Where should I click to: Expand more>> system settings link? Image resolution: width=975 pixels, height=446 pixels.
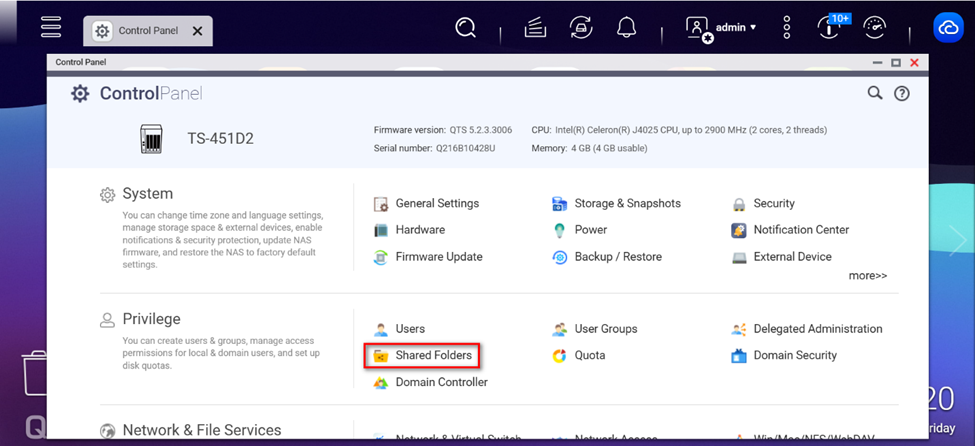pyautogui.click(x=867, y=275)
